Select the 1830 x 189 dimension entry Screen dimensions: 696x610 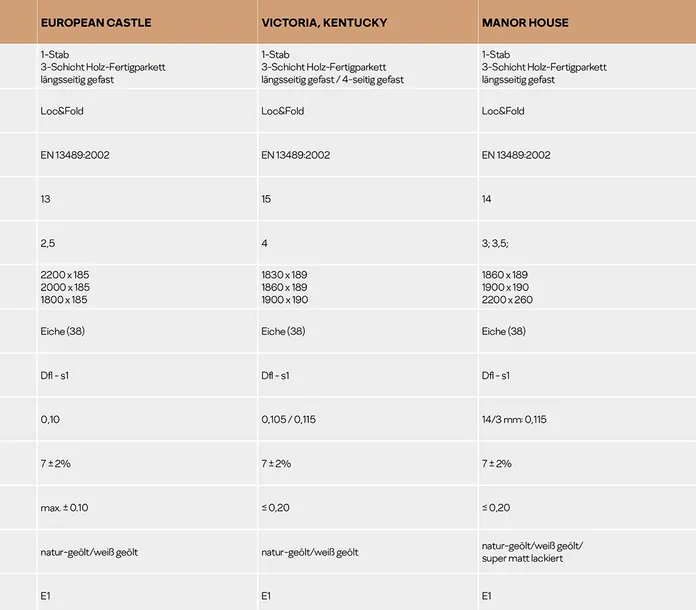pyautogui.click(x=284, y=275)
